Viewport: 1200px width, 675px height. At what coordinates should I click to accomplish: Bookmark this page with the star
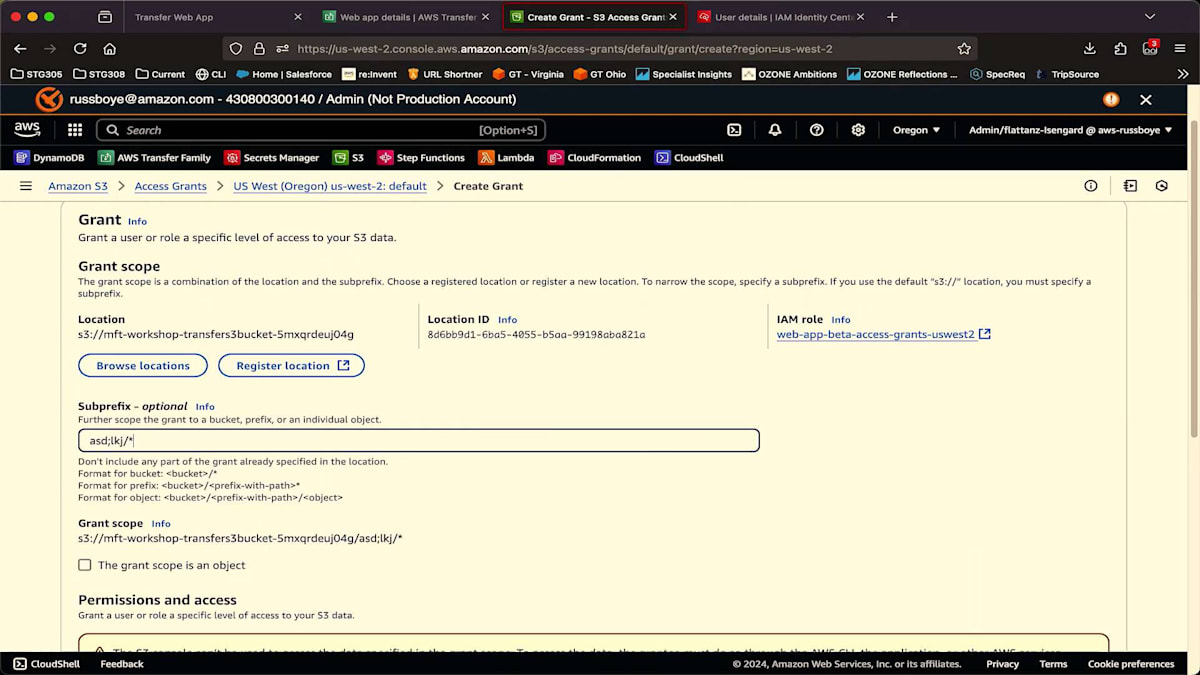tap(964, 48)
